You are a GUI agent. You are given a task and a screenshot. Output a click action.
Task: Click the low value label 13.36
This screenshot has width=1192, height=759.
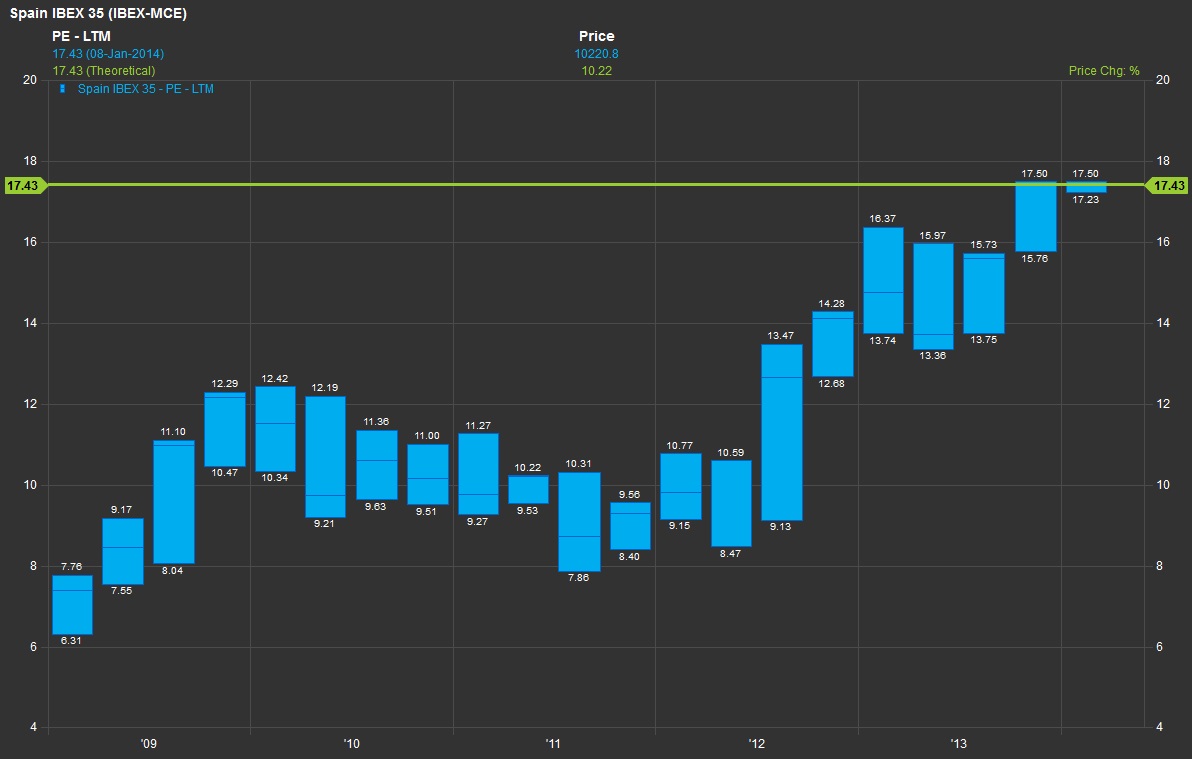tap(933, 356)
